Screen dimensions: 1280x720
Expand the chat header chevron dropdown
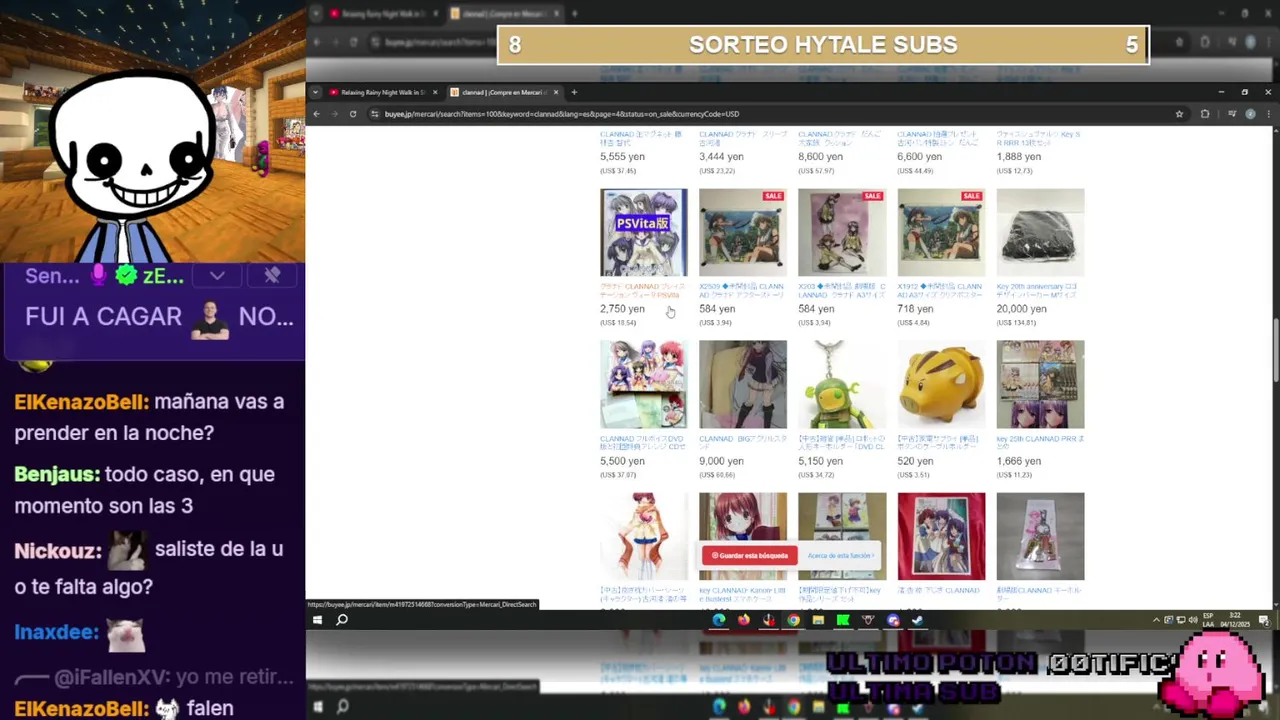pyautogui.click(x=217, y=275)
